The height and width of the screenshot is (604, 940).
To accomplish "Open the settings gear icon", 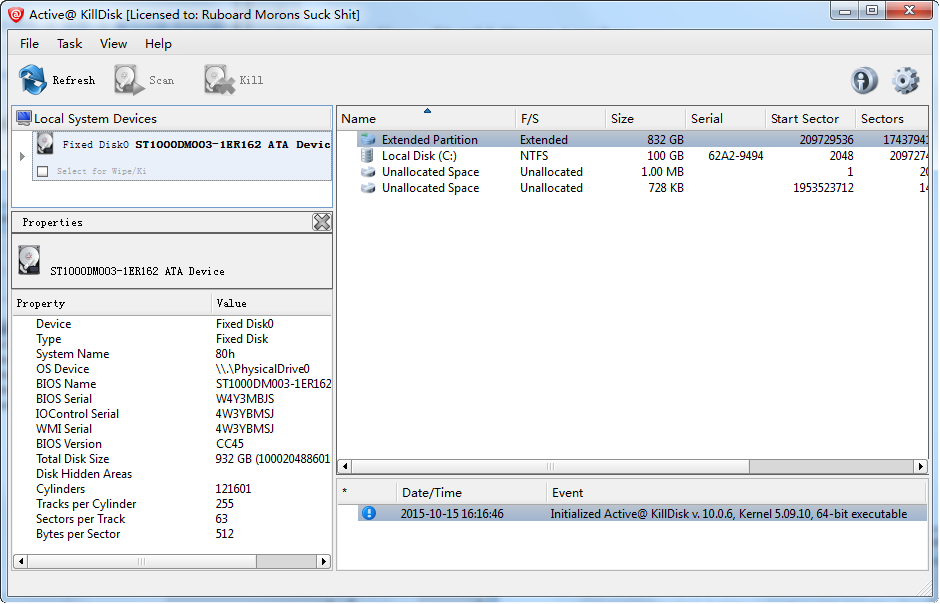I will tap(905, 80).
